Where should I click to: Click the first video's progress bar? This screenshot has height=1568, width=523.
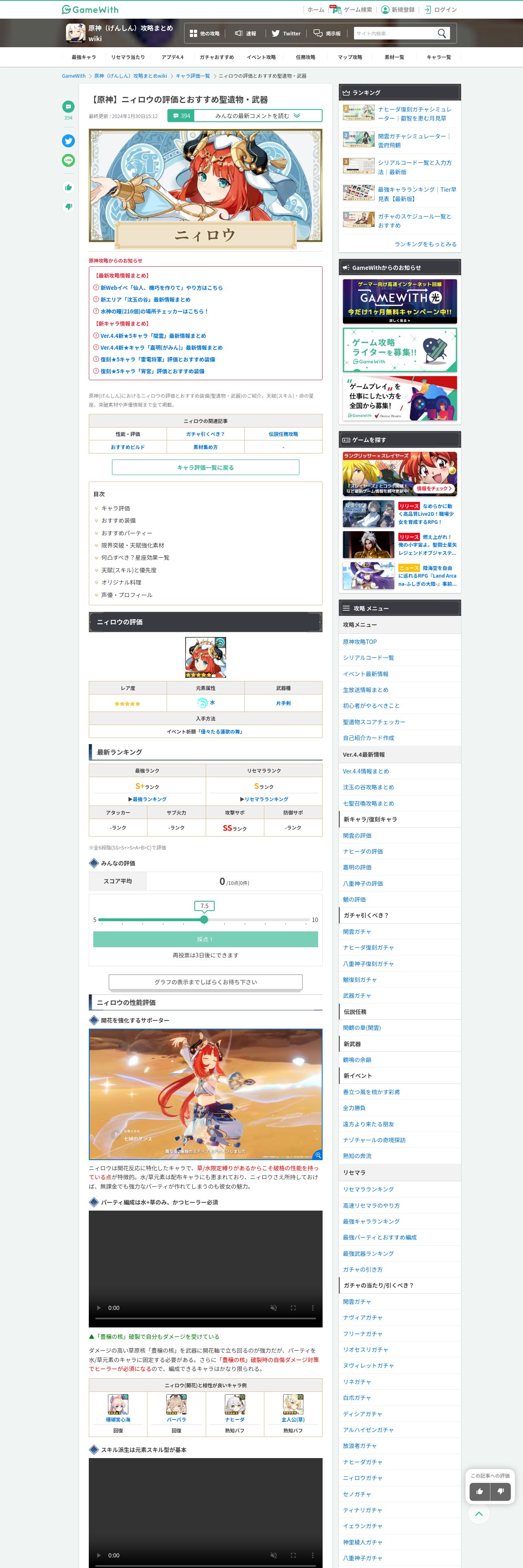[205, 1318]
